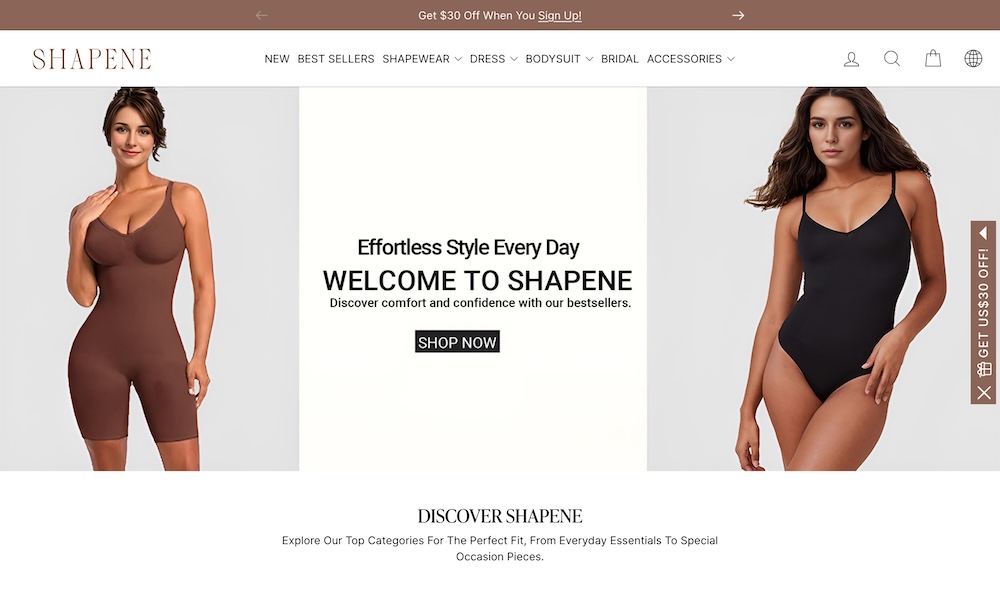Click the gift icon on side promo
This screenshot has width=1000, height=600.
tap(984, 369)
